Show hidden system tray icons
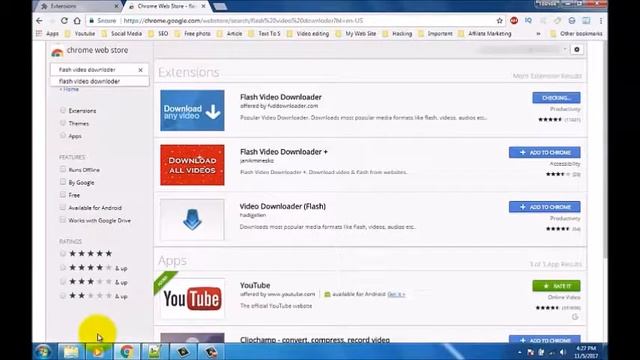The image size is (640, 360). (x=520, y=352)
